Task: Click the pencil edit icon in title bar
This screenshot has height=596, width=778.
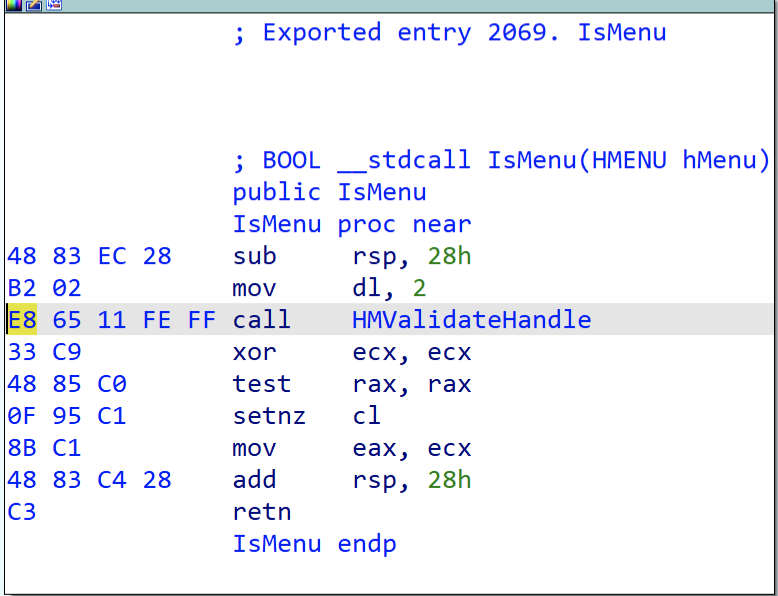Action: [x=33, y=5]
